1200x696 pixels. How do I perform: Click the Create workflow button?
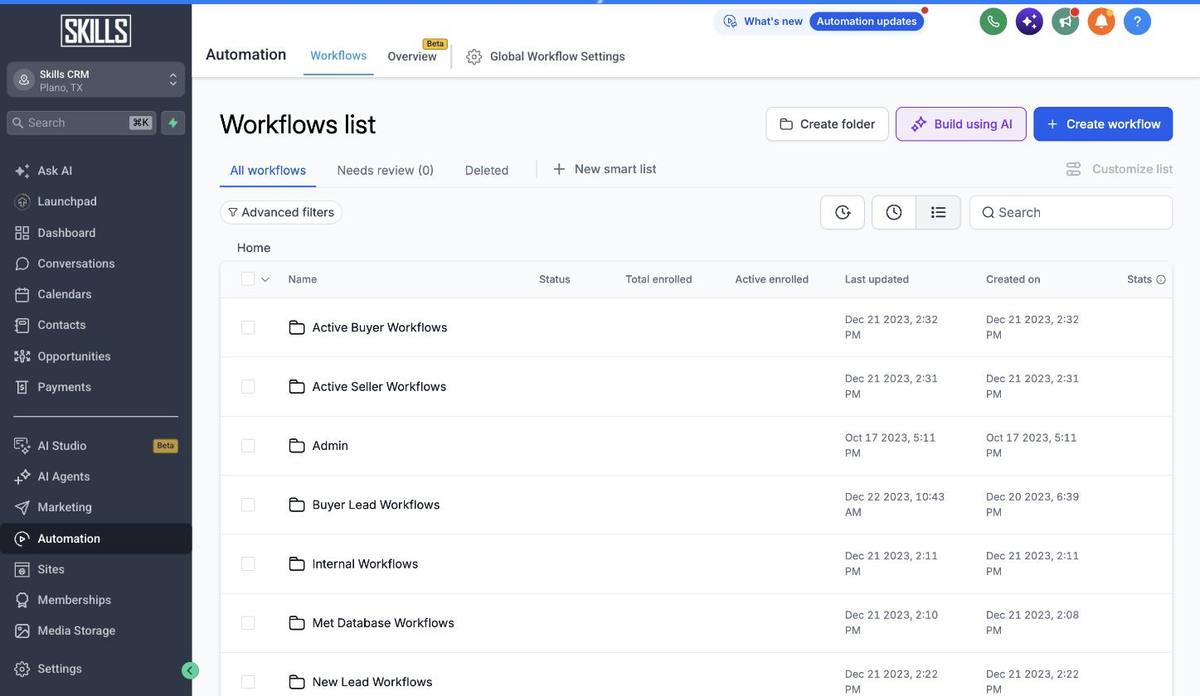tap(1103, 124)
